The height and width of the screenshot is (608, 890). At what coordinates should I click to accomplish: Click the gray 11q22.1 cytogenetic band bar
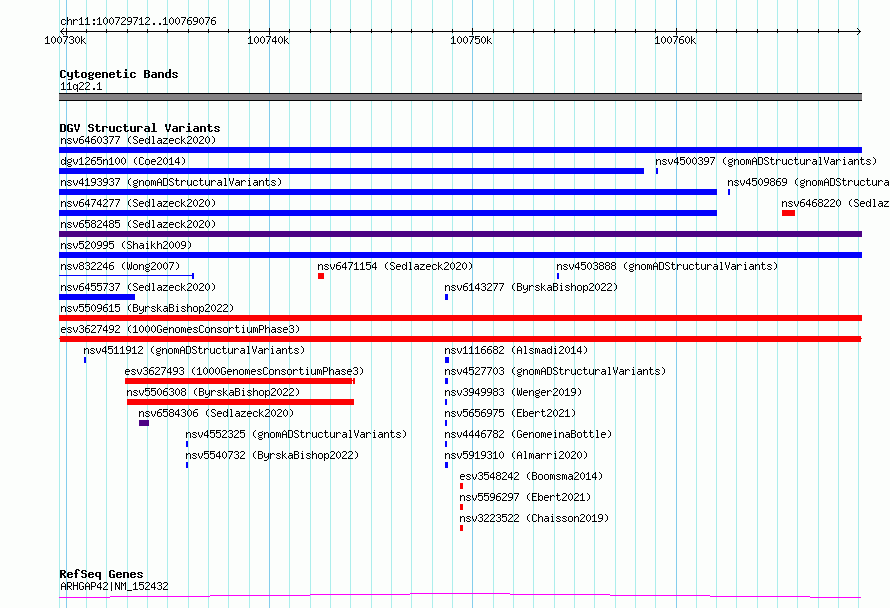tap(460, 97)
